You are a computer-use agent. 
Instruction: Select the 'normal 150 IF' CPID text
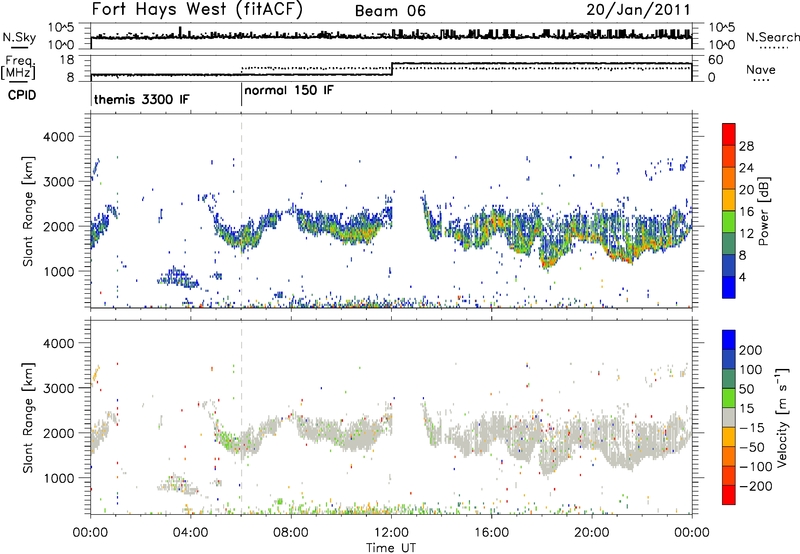[289, 91]
